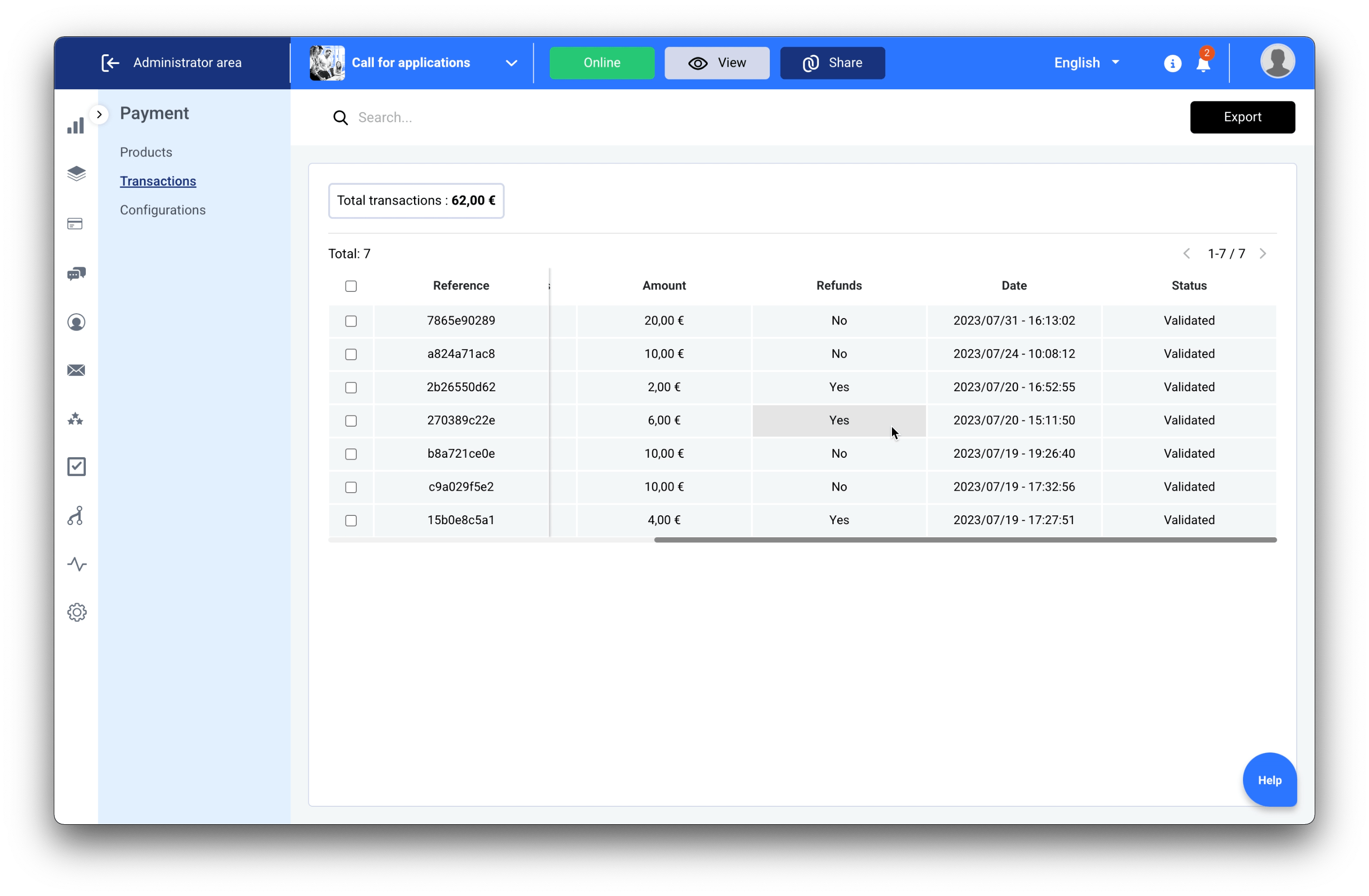The height and width of the screenshot is (896, 1369).
Task: Open the checkmark tasks sidebar icon
Action: click(x=76, y=467)
